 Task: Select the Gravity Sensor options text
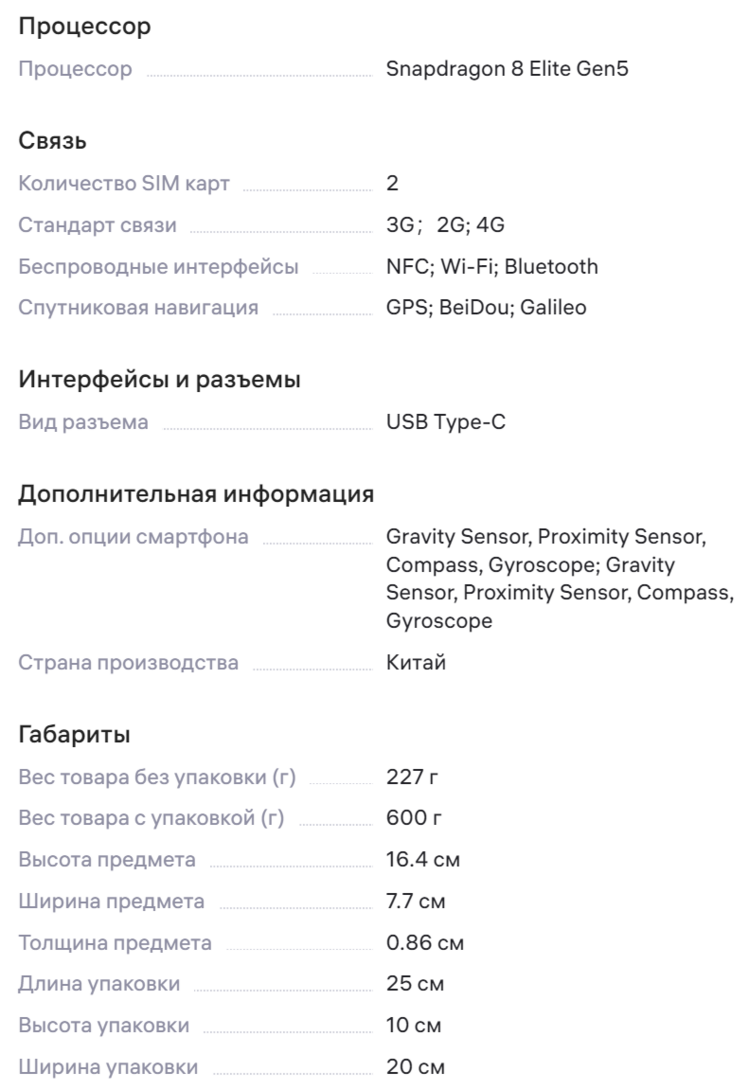(558, 579)
